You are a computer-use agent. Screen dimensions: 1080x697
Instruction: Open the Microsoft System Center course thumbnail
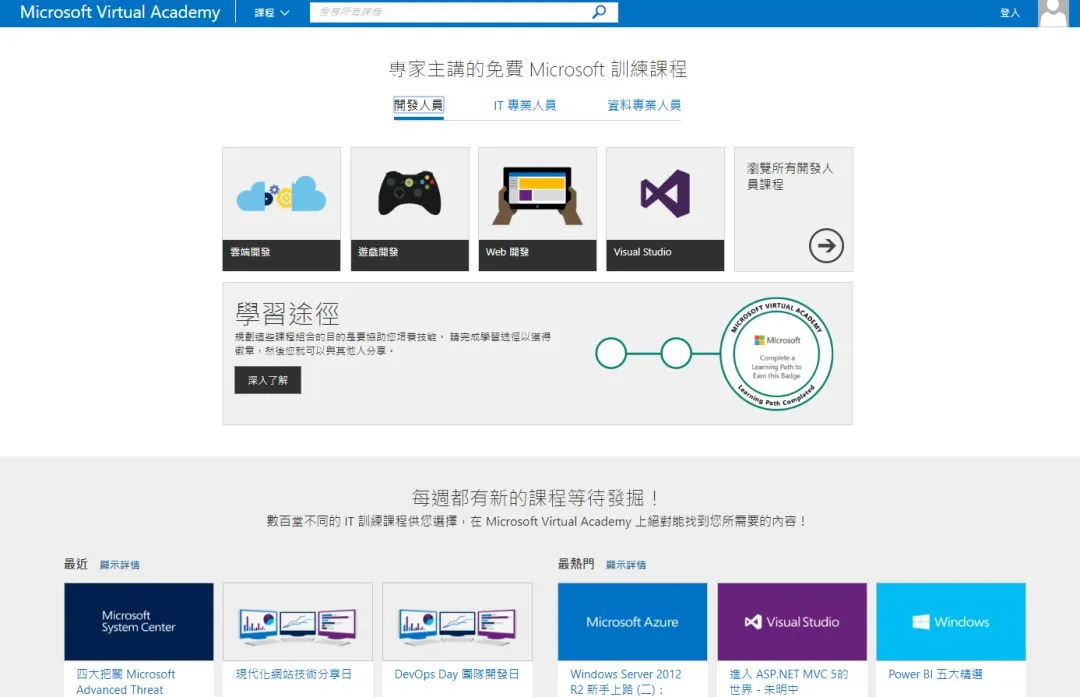[x=138, y=622]
